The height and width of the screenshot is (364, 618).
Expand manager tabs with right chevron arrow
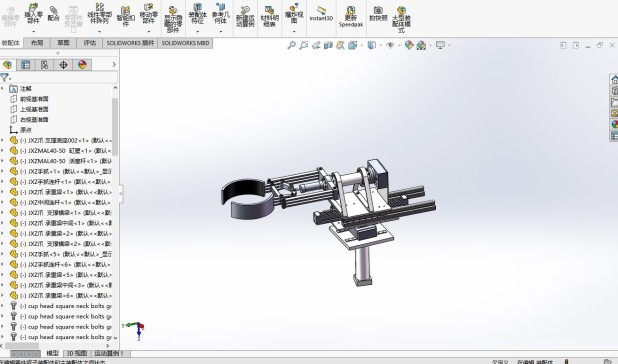[114, 65]
